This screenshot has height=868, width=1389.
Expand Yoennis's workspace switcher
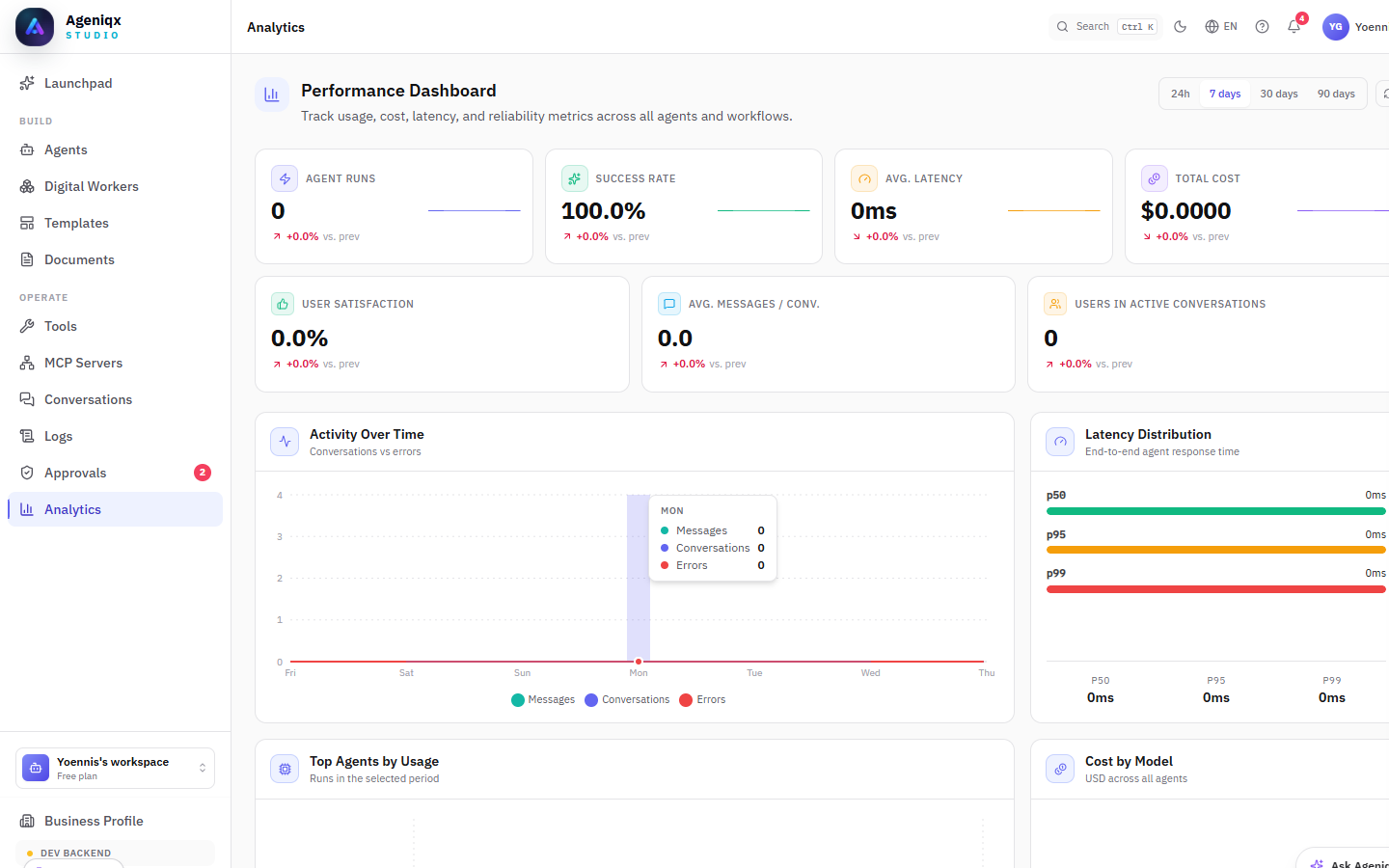(115, 769)
